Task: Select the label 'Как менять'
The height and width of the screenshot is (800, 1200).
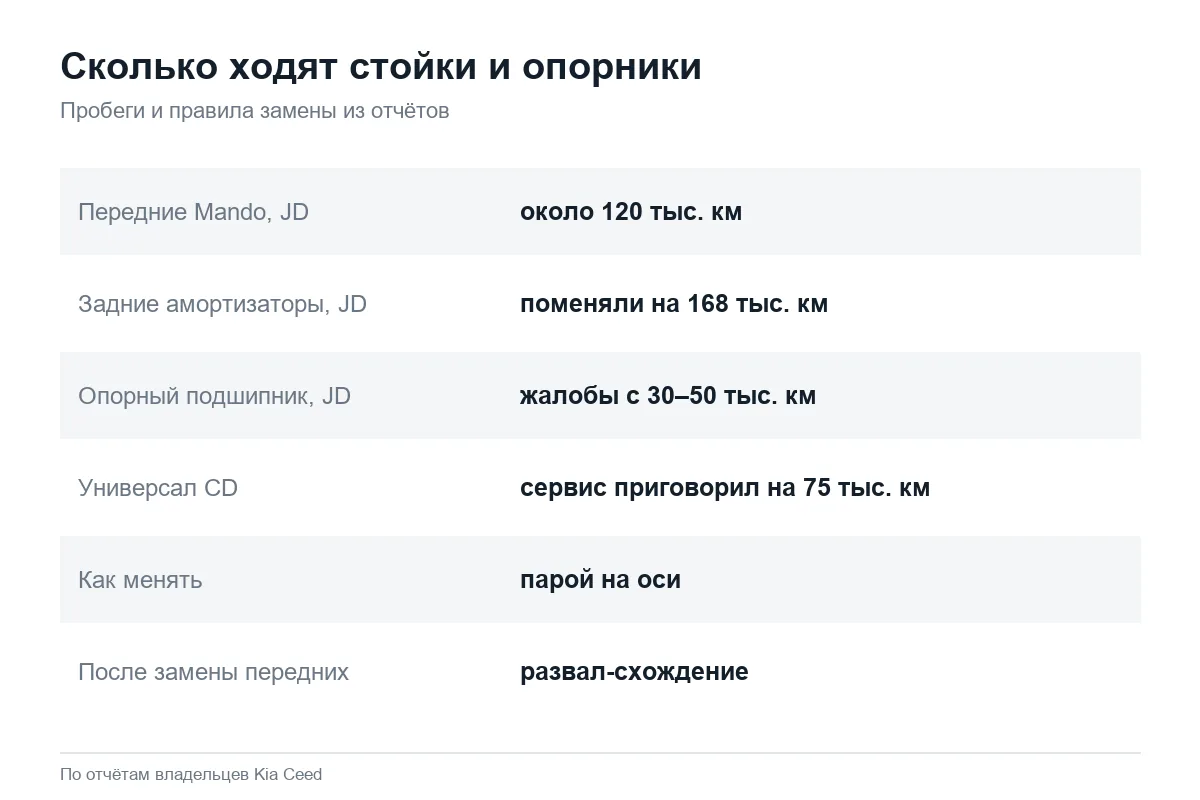Action: tap(140, 580)
